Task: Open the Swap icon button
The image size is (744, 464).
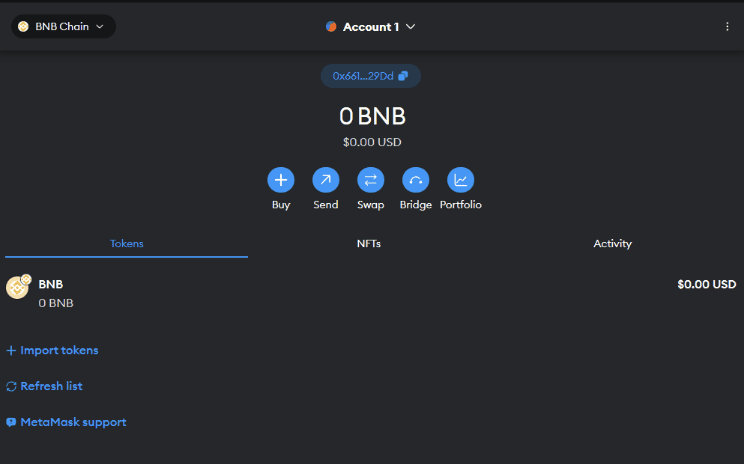Action: click(x=370, y=180)
